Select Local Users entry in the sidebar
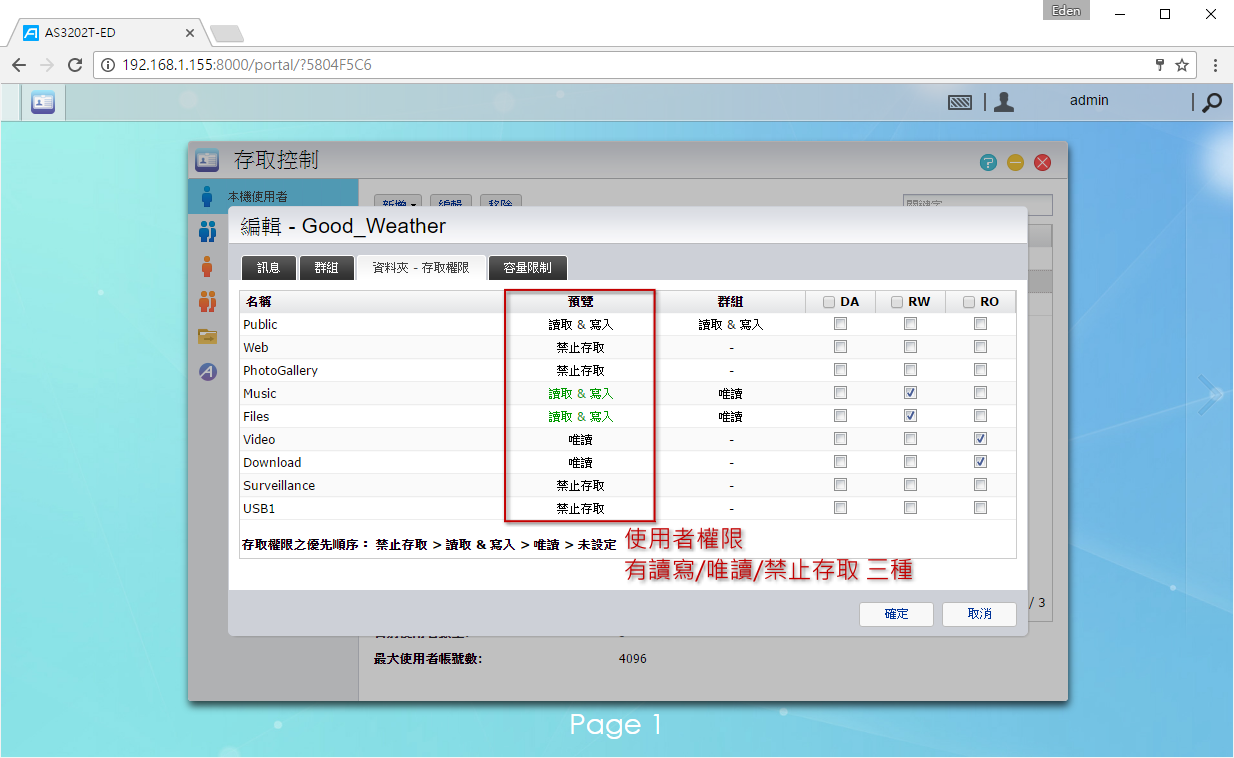Image resolution: width=1234 pixels, height=758 pixels. point(273,196)
